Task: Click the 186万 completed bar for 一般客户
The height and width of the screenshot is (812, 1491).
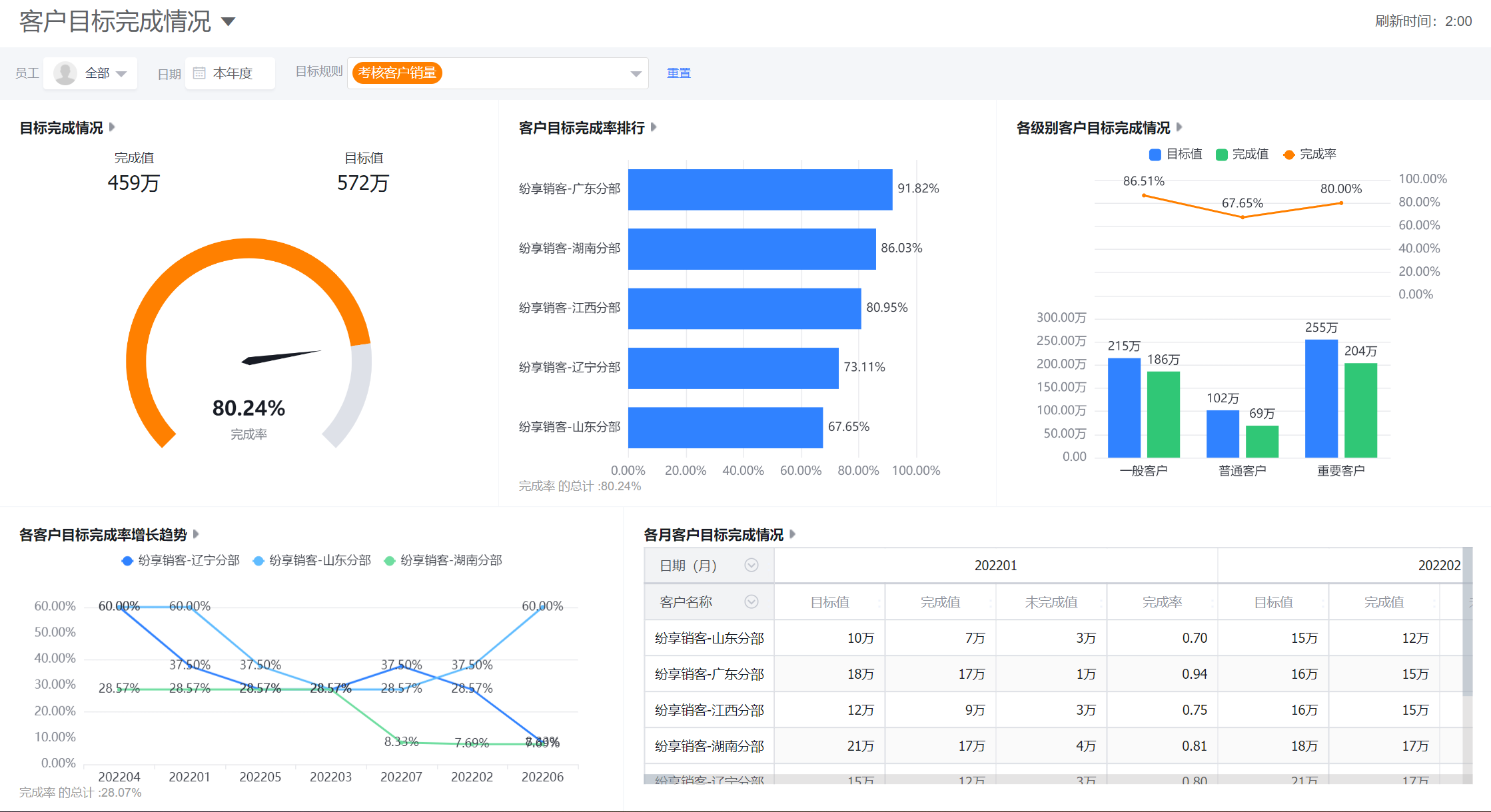Action: (1163, 414)
